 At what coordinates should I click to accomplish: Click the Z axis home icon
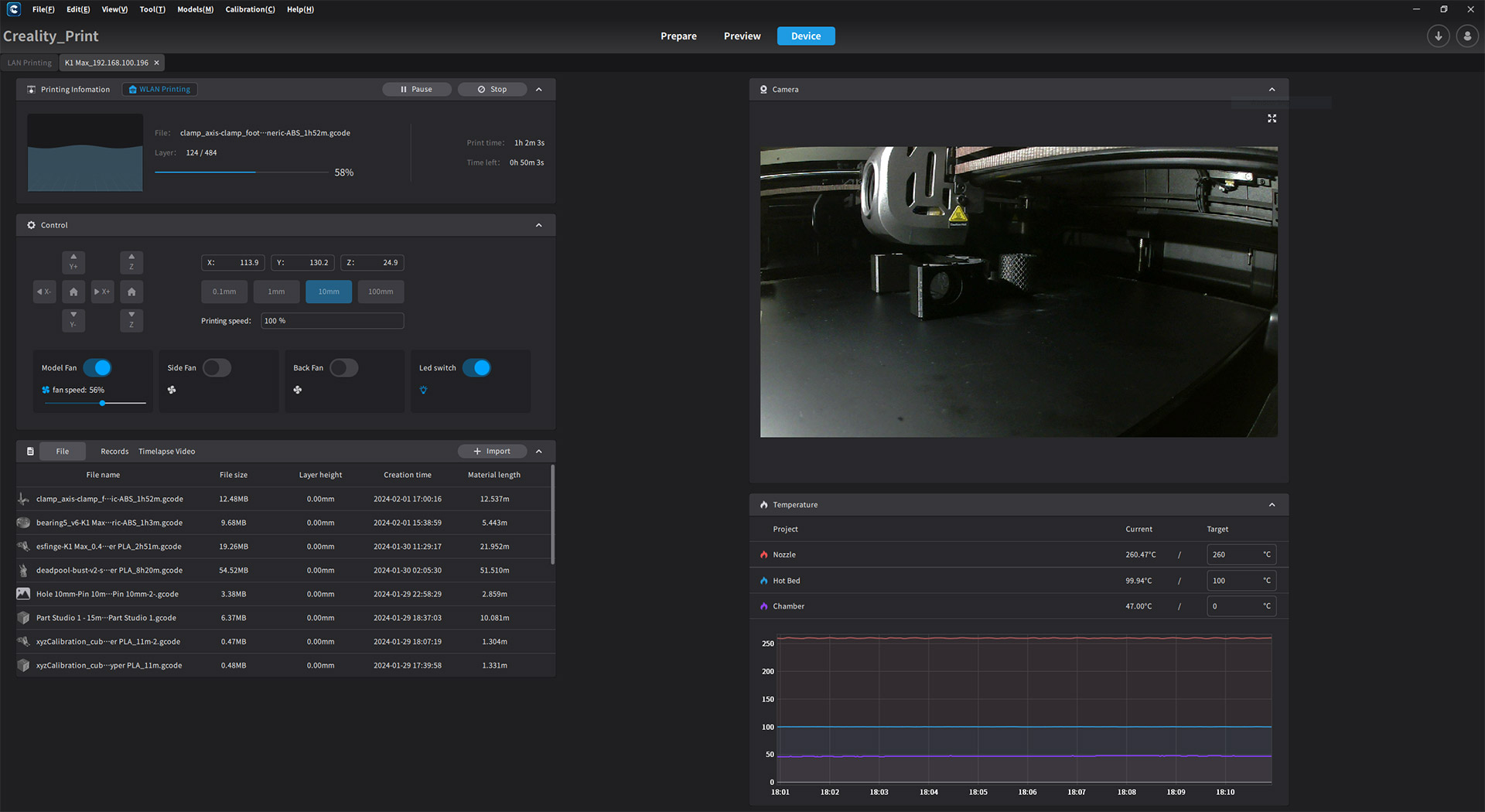coord(131,292)
